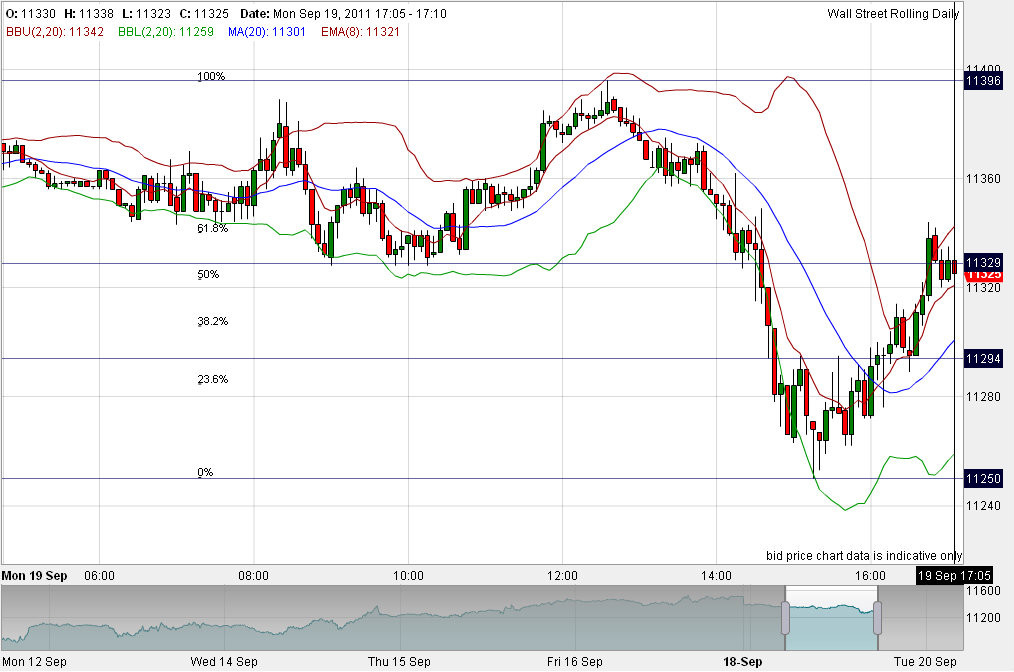Click the 50% Fibonacci level label
The width and height of the screenshot is (1014, 672).
208,274
